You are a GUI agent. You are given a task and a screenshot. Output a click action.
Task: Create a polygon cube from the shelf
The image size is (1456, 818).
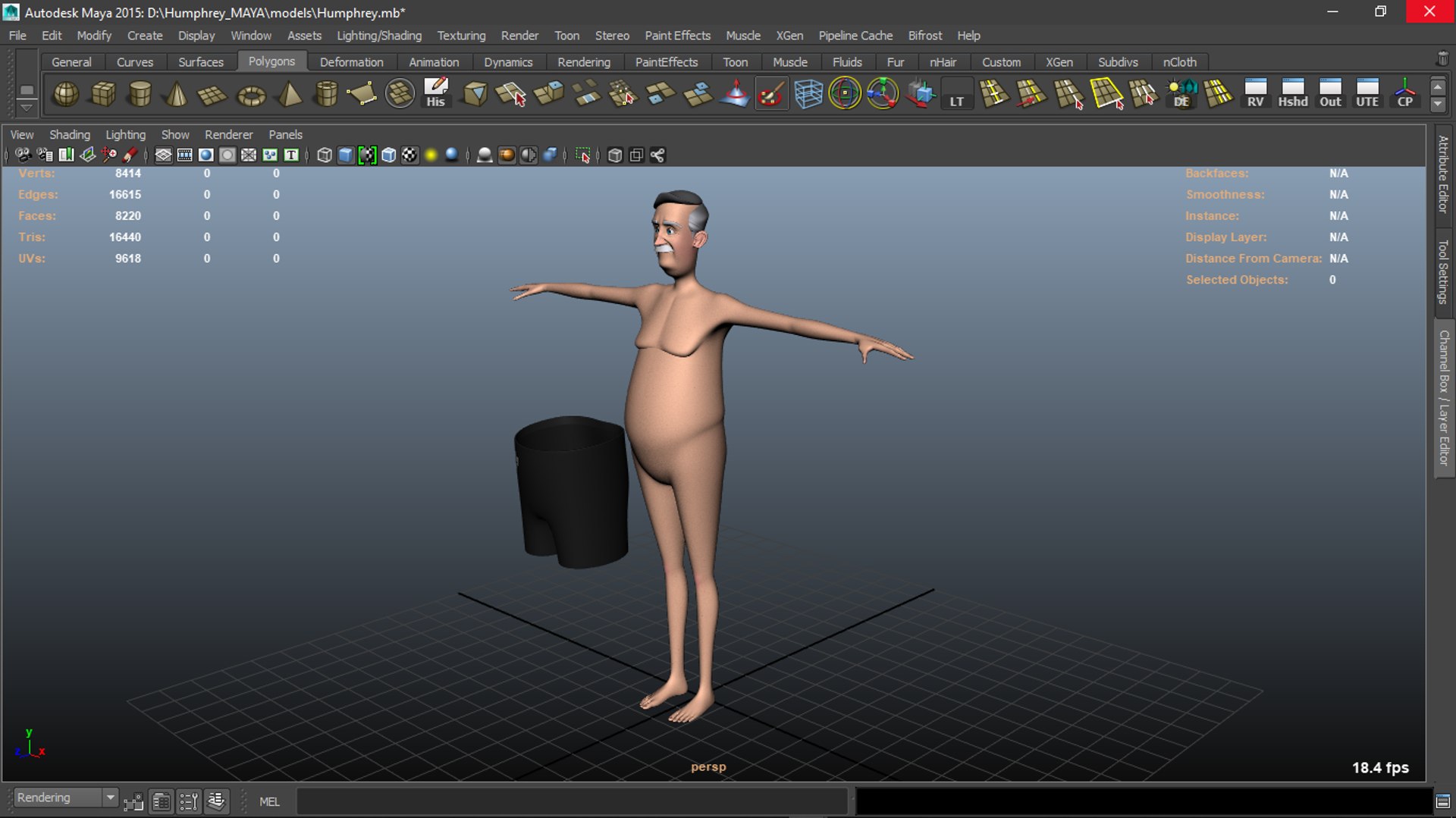(x=103, y=94)
